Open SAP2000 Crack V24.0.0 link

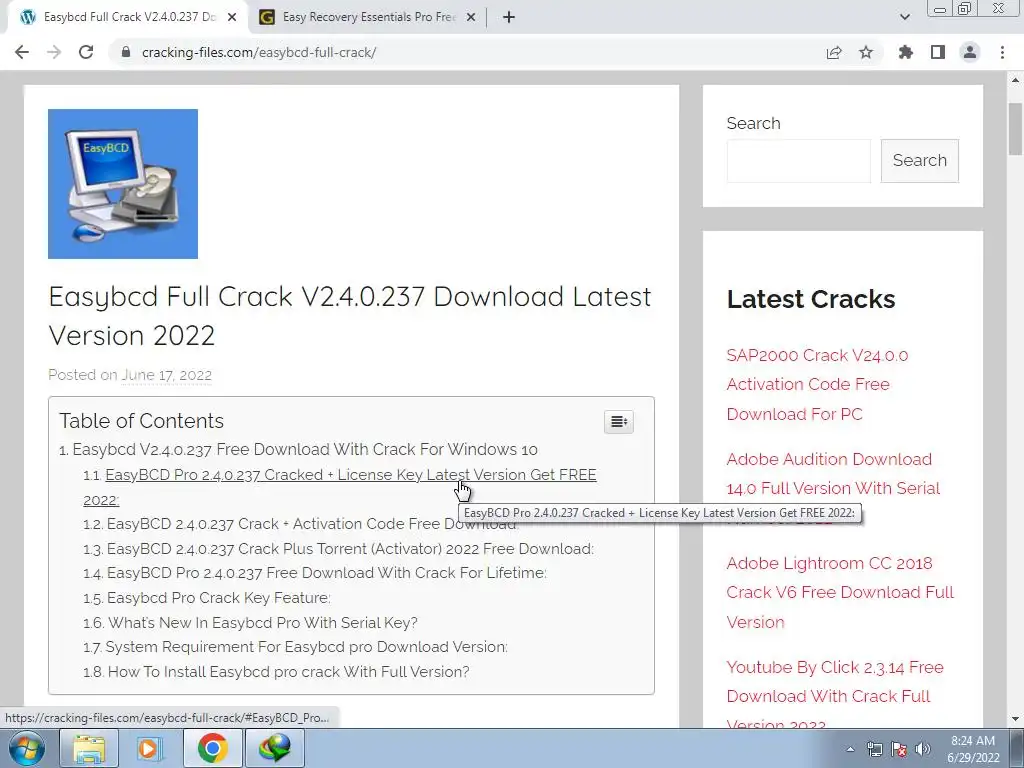817,385
